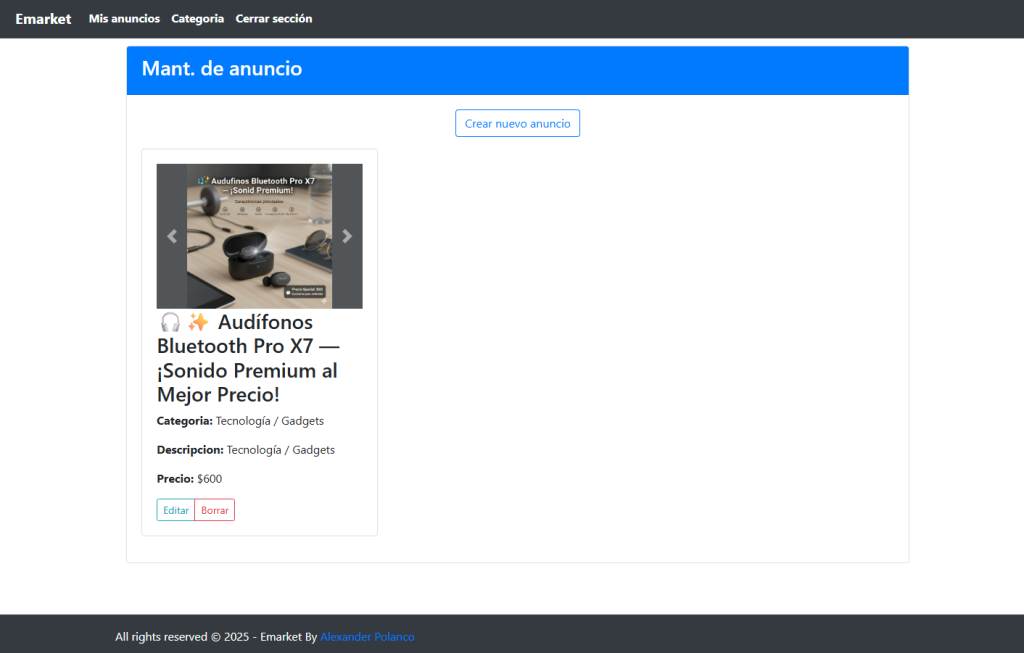The height and width of the screenshot is (653, 1024).
Task: Click the Descripcion Tecnología / Gadgets line
Action: pos(246,450)
